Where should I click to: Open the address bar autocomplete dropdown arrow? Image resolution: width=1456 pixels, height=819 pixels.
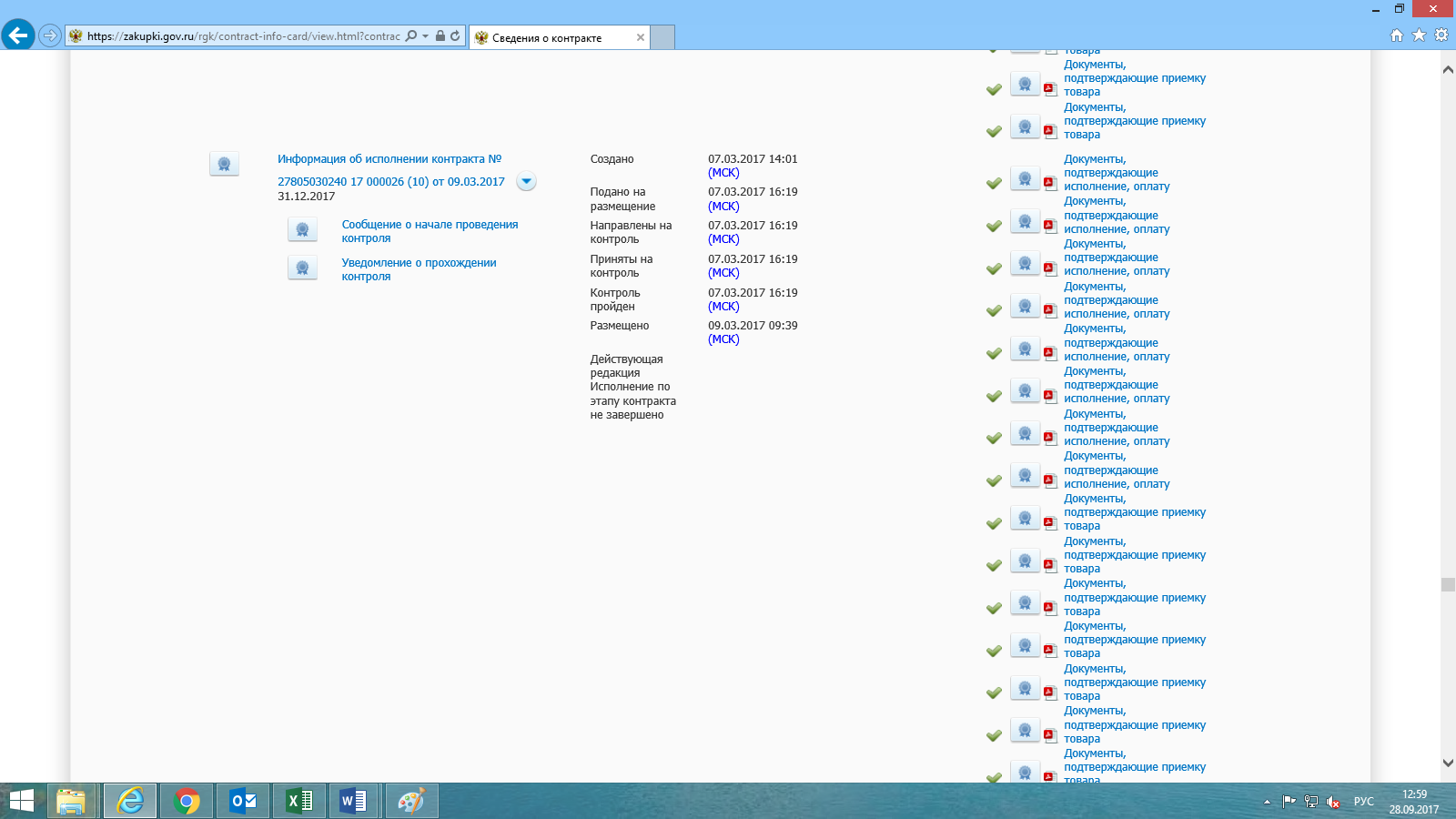click(425, 36)
